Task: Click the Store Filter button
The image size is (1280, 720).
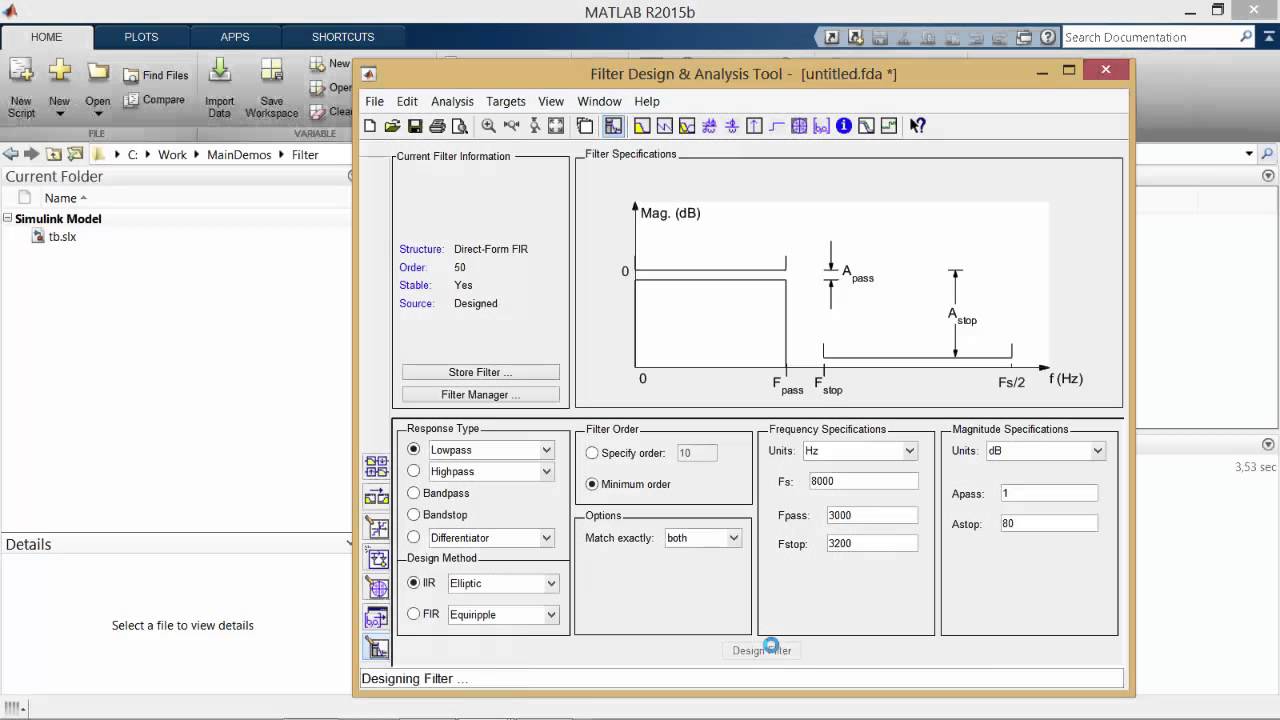Action: [481, 372]
